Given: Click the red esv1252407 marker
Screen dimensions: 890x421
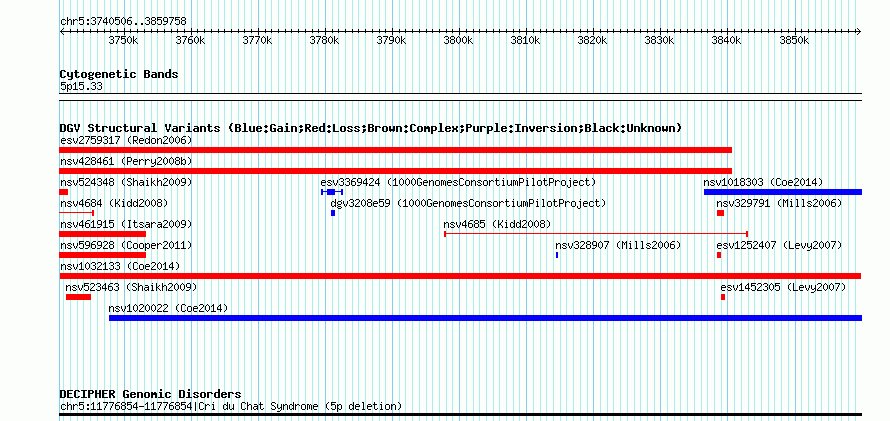Looking at the screenshot, I should pos(719,255).
